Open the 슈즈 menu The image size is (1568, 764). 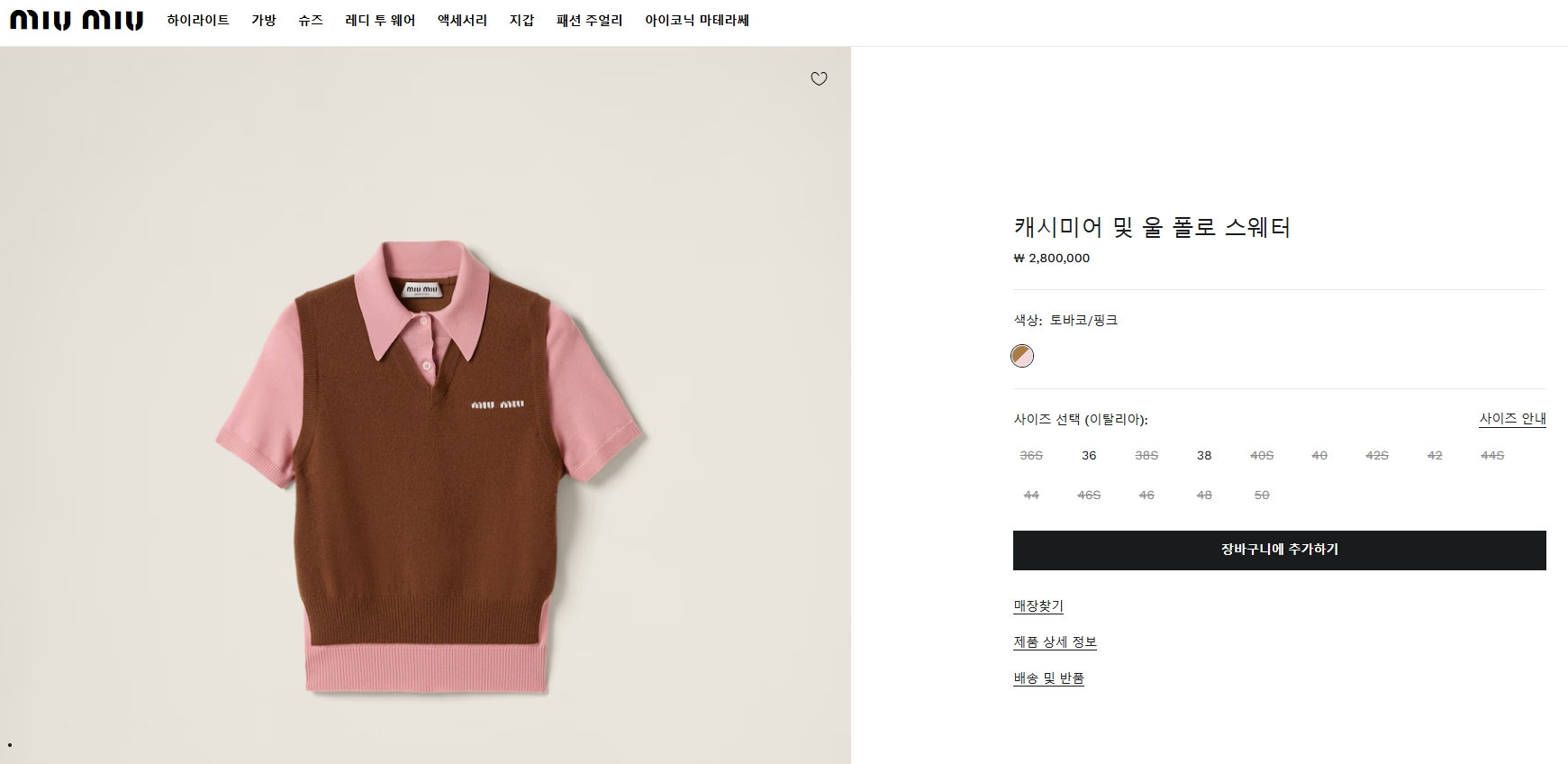click(311, 20)
